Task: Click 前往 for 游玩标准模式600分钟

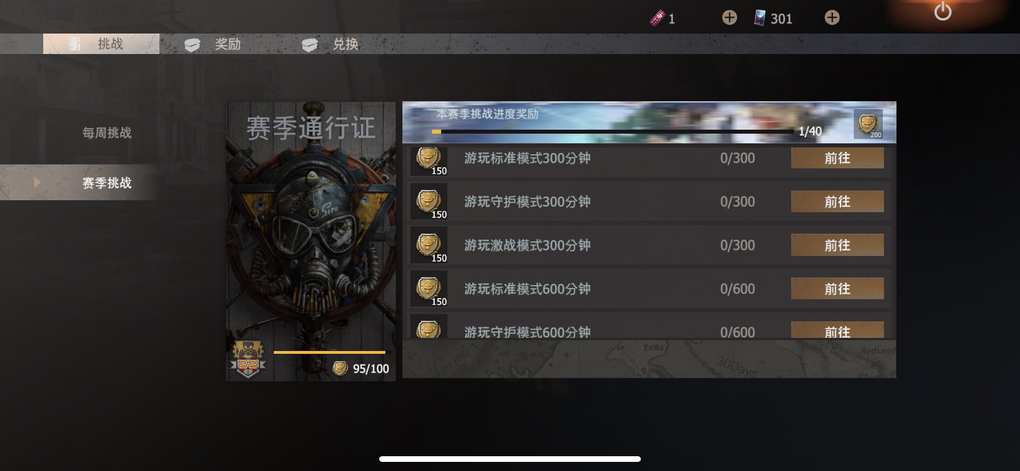Action: (837, 288)
